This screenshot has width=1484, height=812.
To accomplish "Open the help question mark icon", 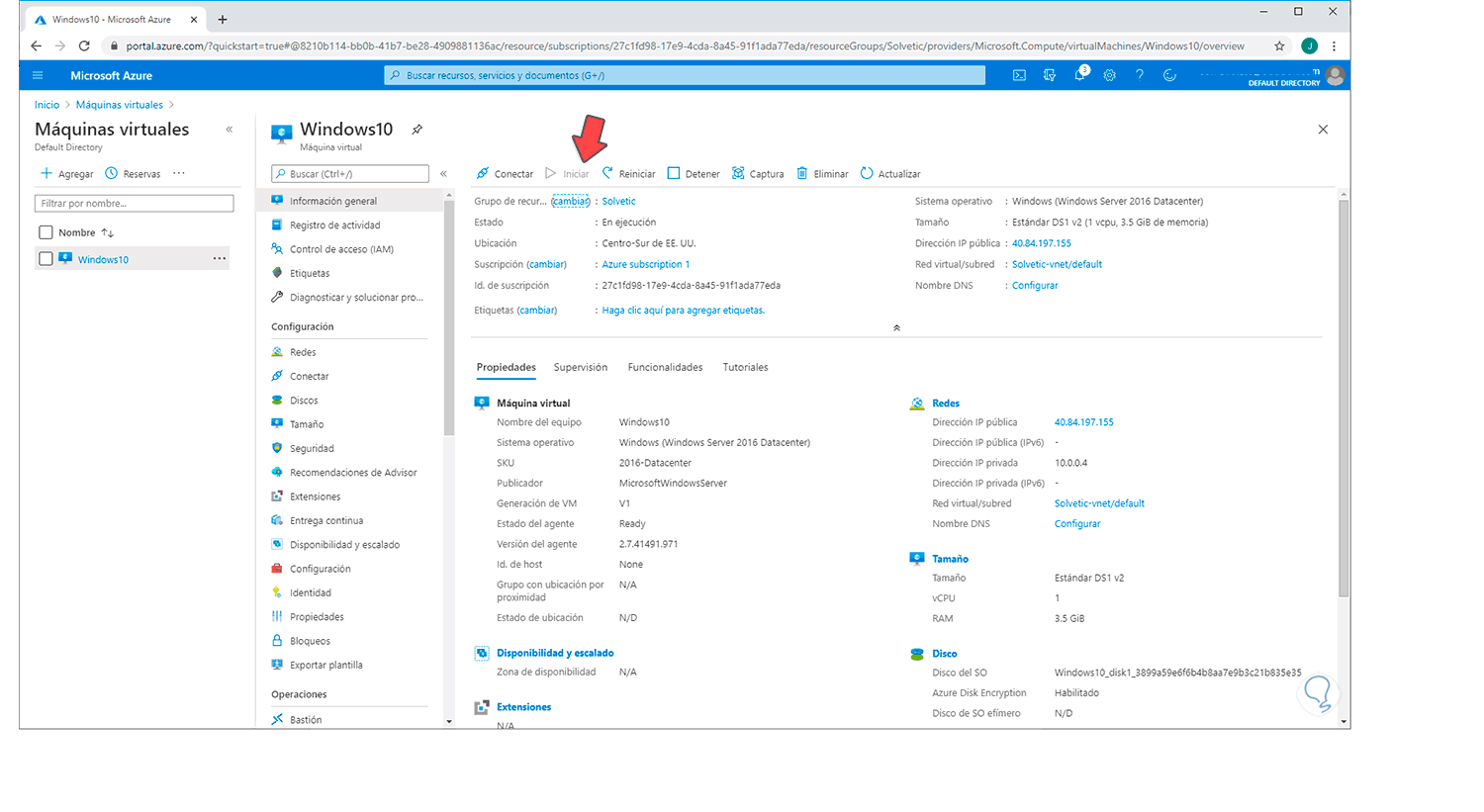I will [x=1140, y=75].
